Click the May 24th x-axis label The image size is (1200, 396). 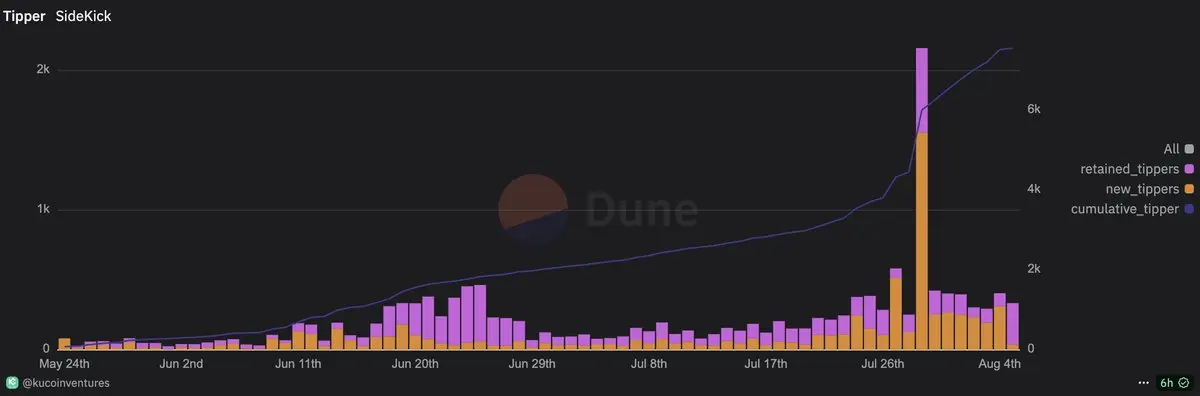click(64, 363)
